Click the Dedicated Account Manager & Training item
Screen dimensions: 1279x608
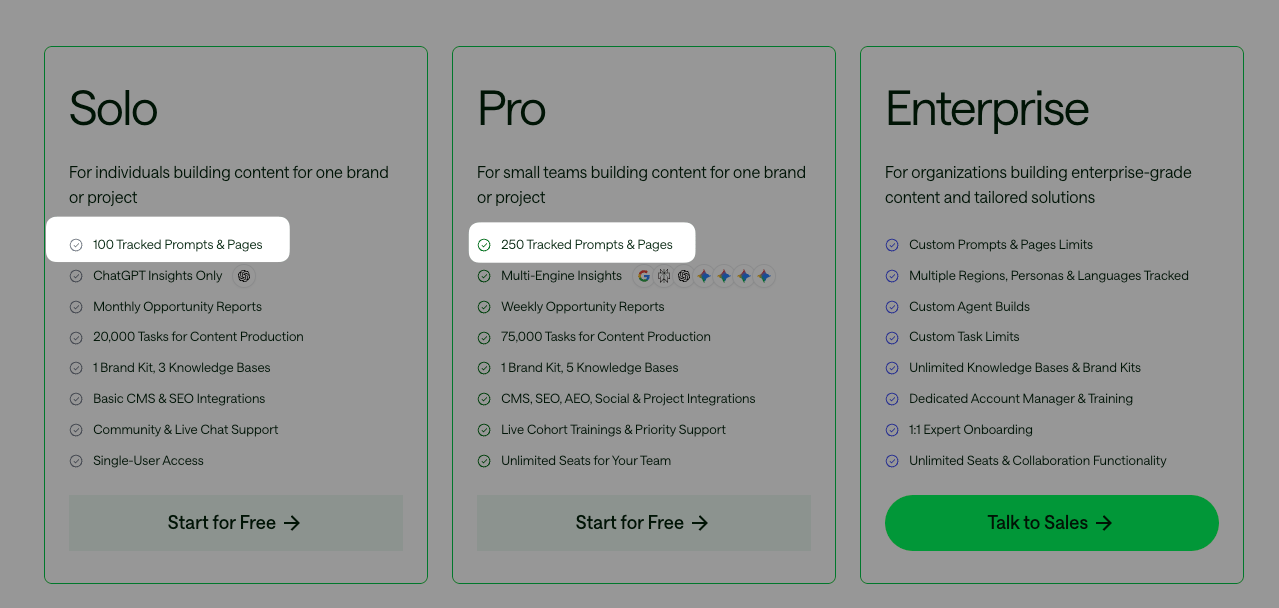point(1021,399)
